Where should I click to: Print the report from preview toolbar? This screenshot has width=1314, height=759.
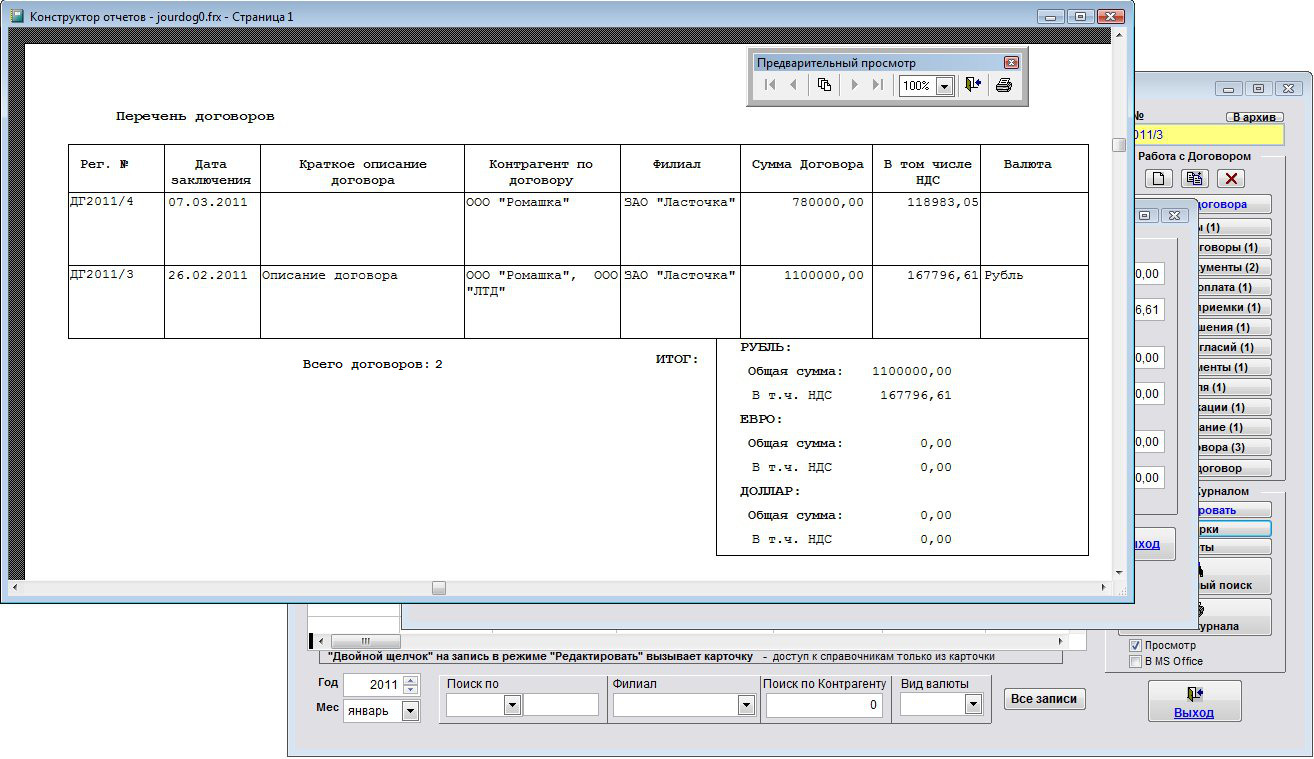coord(1004,86)
